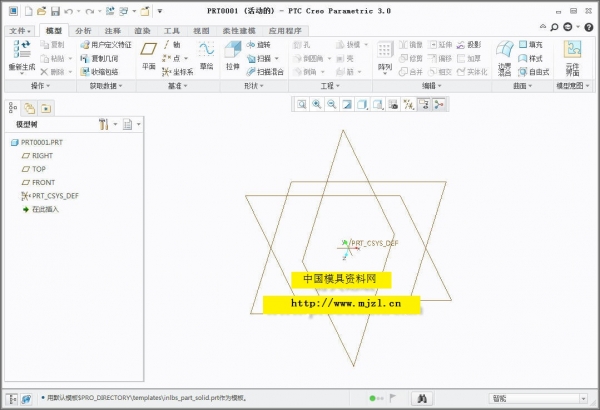Click the Zoom In magnifier icon
Screen dimensions: 600x410
tap(317, 104)
